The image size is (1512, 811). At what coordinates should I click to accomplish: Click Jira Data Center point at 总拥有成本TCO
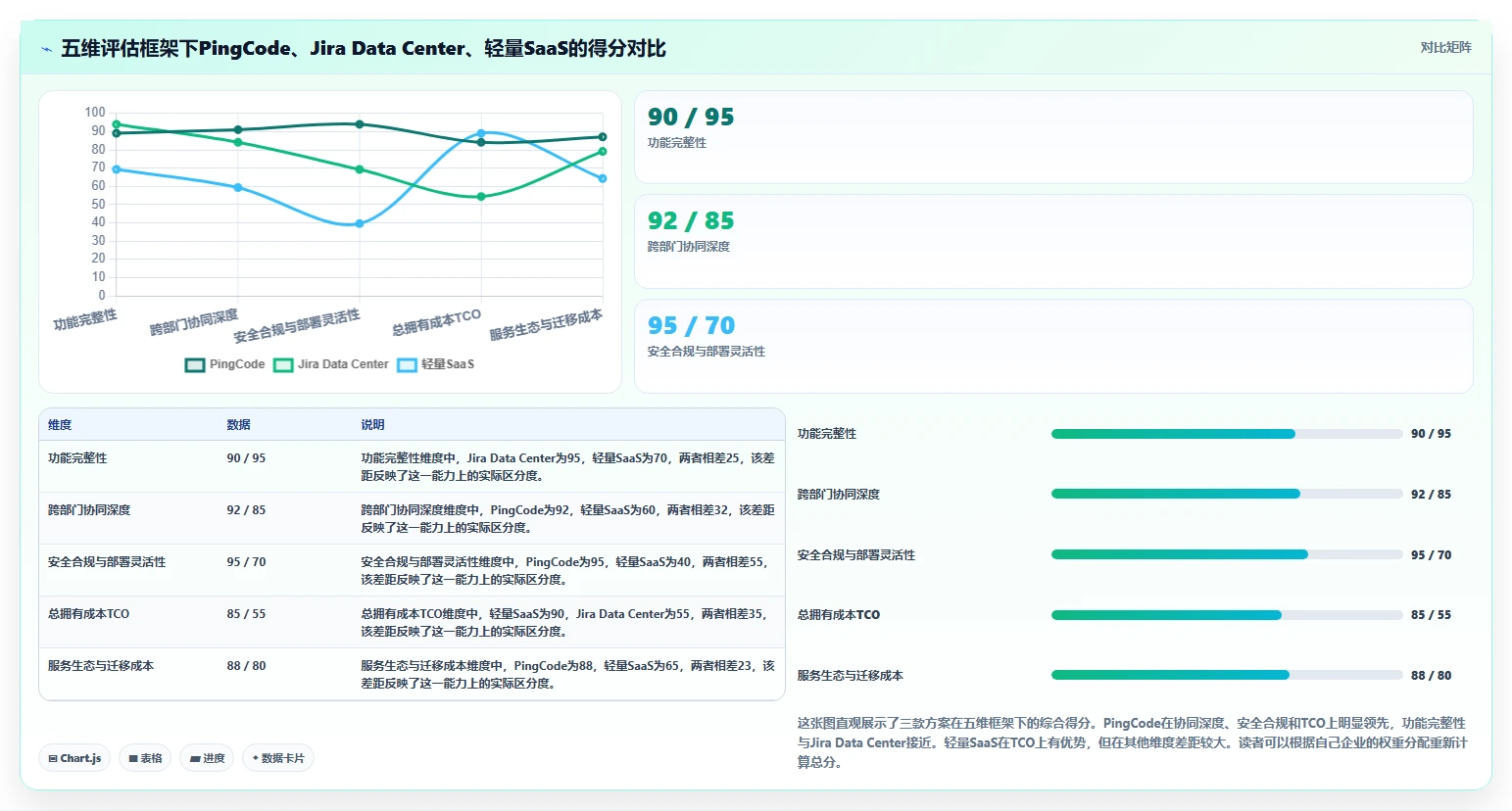click(481, 197)
